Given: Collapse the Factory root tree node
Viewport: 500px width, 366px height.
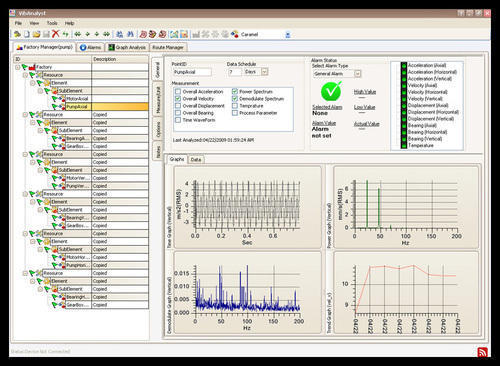Looking at the screenshot, I should pos(17,67).
